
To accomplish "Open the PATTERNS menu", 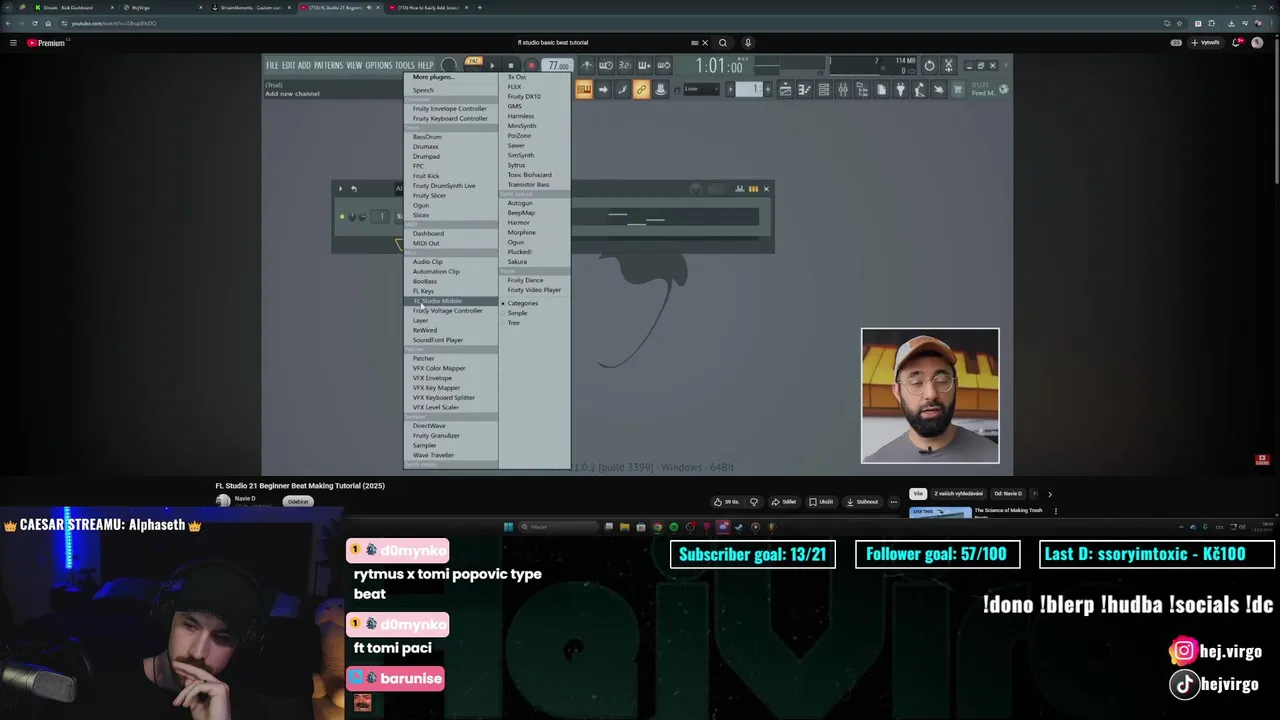I will point(328,66).
